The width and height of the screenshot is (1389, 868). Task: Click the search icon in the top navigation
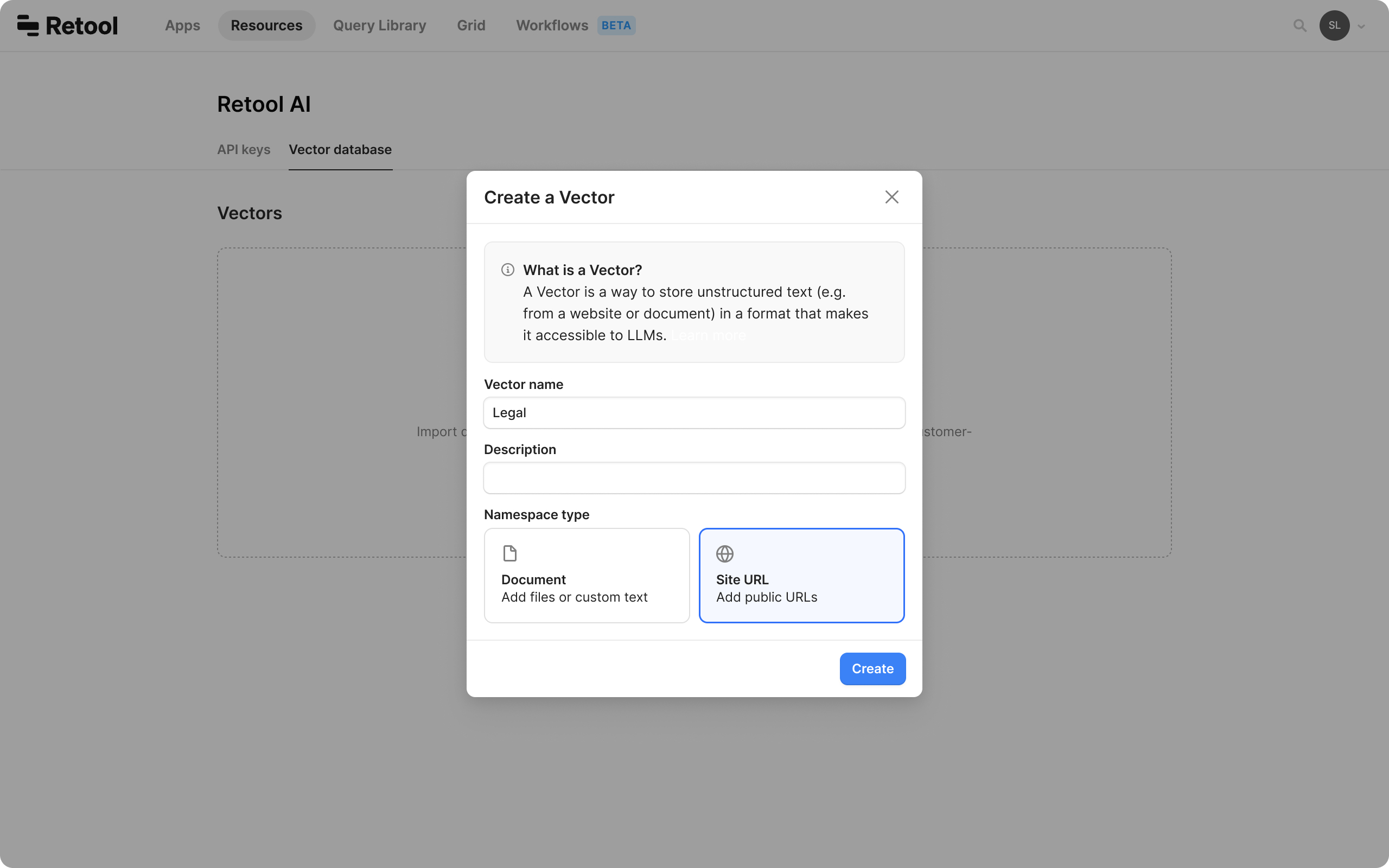1300,25
